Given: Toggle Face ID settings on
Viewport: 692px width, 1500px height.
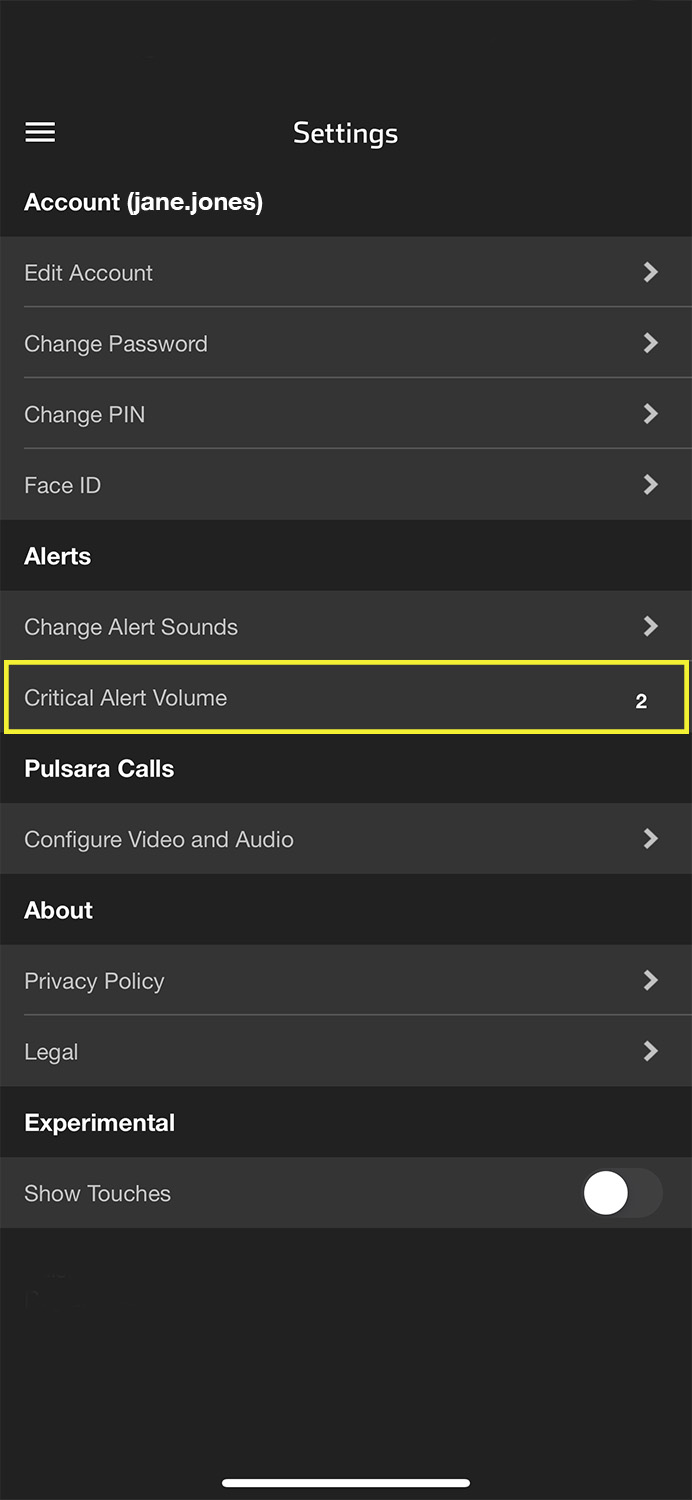Looking at the screenshot, I should tap(346, 485).
